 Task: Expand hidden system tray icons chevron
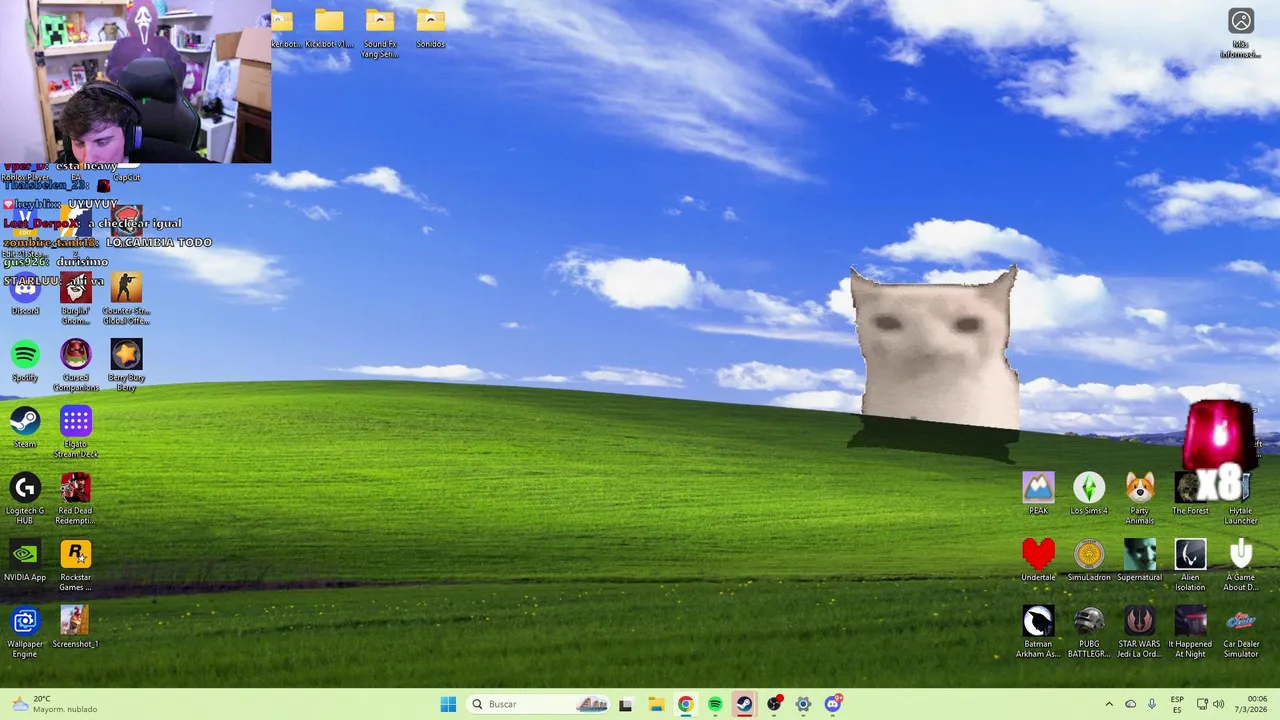(1108, 704)
